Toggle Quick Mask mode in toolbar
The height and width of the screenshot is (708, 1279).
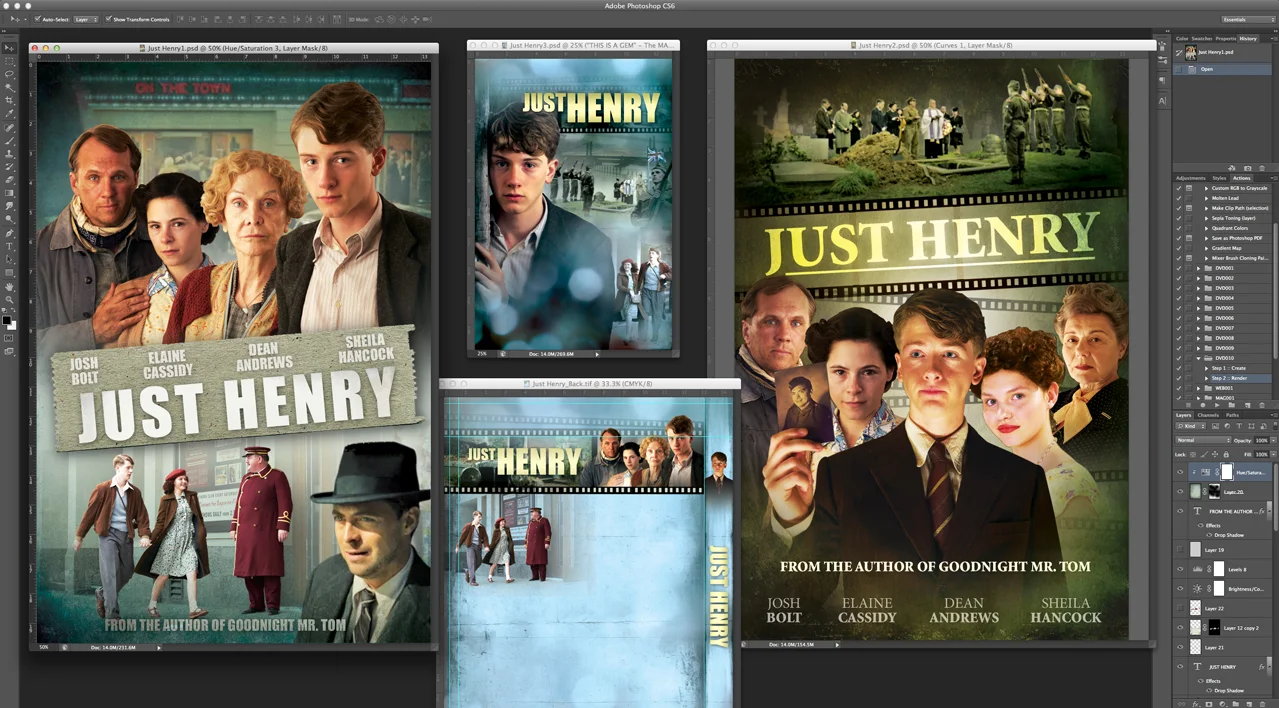(x=10, y=338)
